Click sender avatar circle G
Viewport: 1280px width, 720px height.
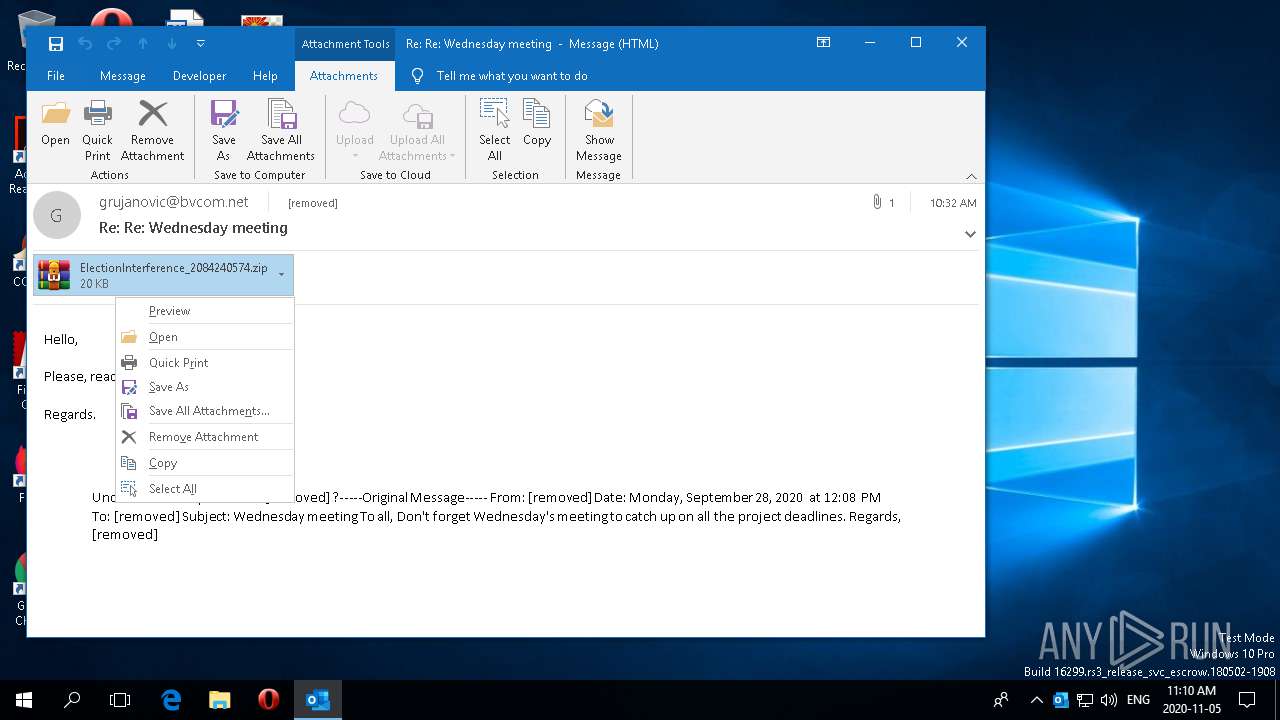56,215
